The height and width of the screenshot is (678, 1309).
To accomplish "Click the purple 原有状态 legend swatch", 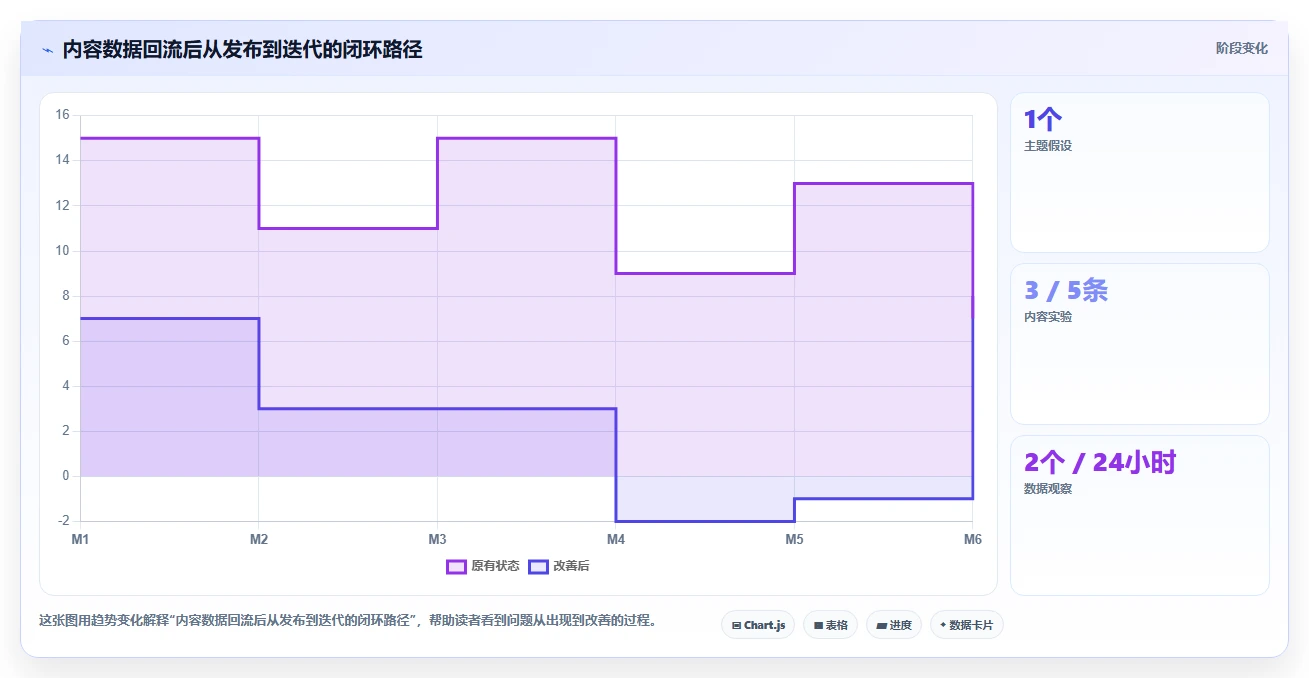I will (x=456, y=566).
